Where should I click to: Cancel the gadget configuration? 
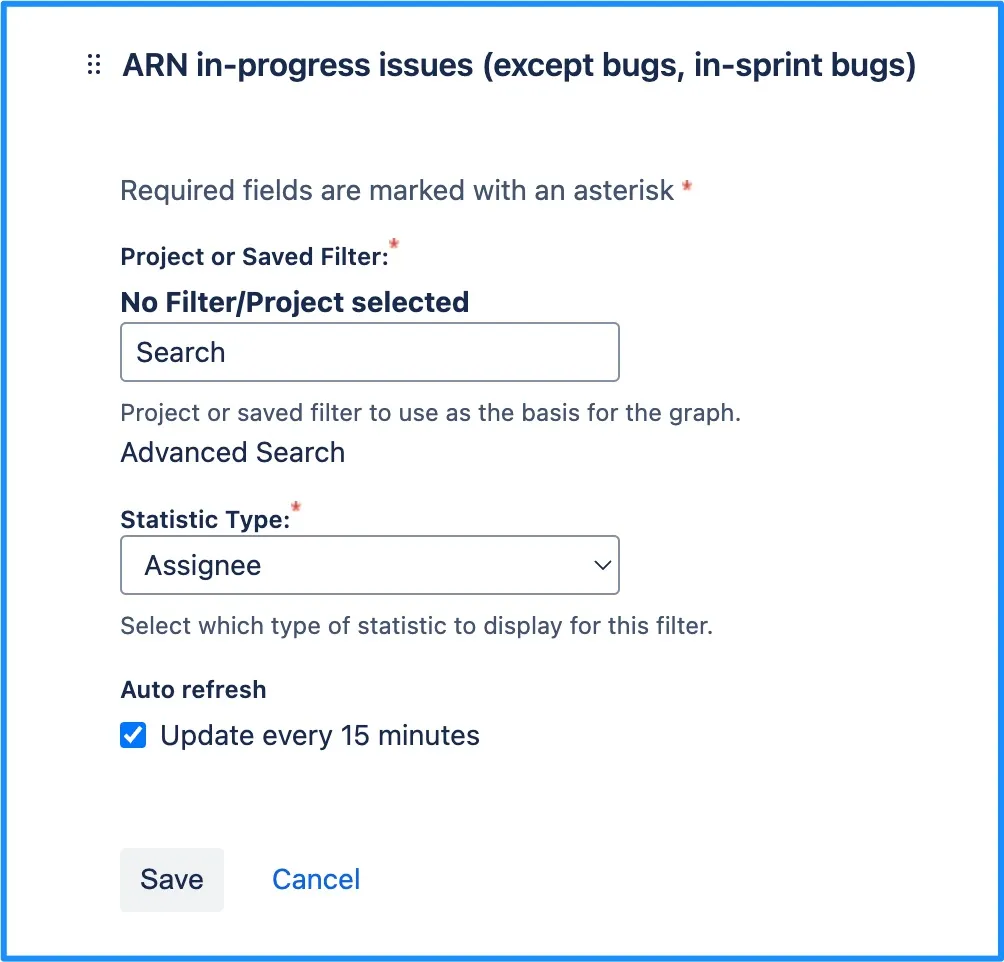pos(316,879)
